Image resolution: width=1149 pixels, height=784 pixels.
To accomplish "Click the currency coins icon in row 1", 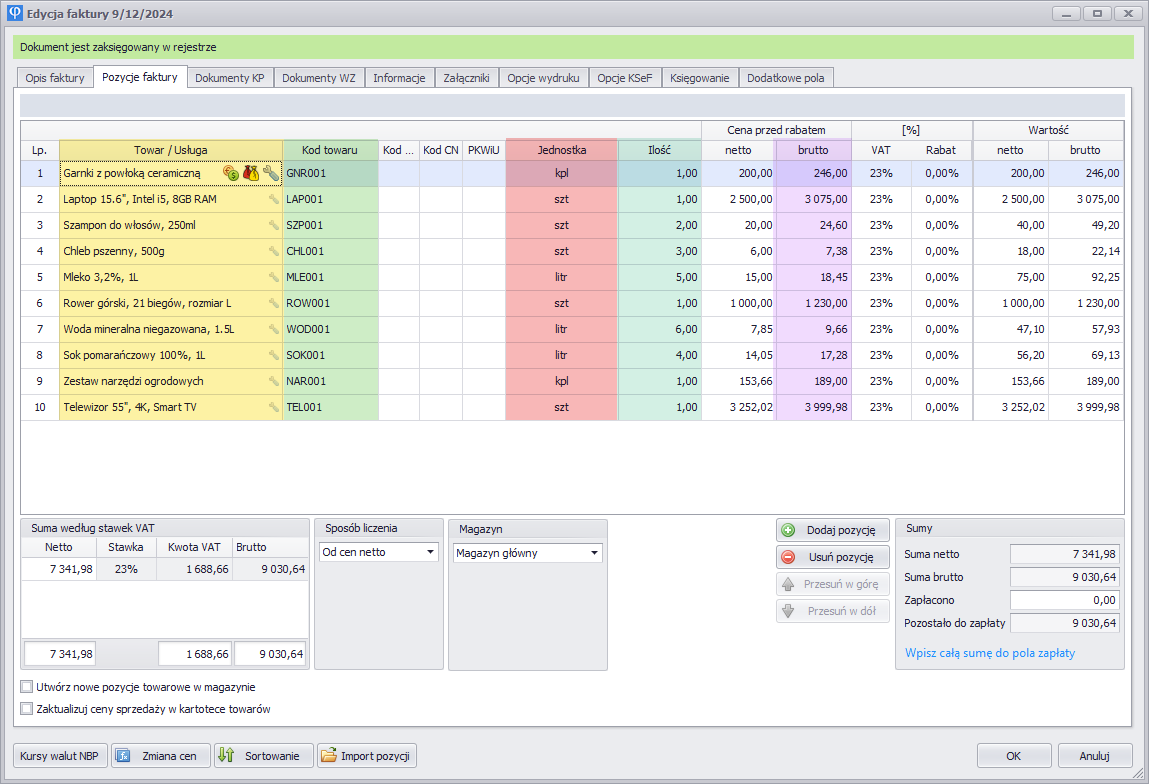I will coord(231,173).
